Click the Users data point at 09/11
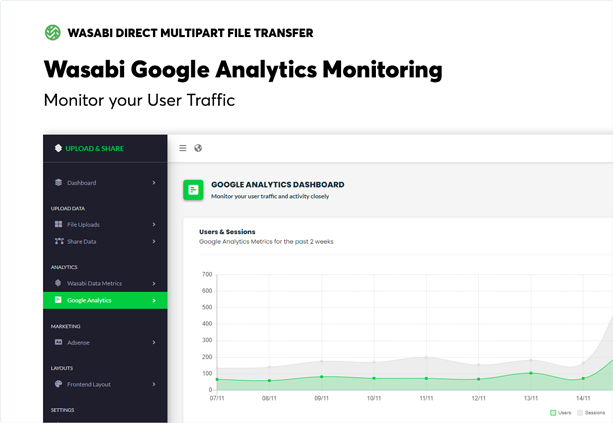This screenshot has width=613, height=423. (322, 377)
